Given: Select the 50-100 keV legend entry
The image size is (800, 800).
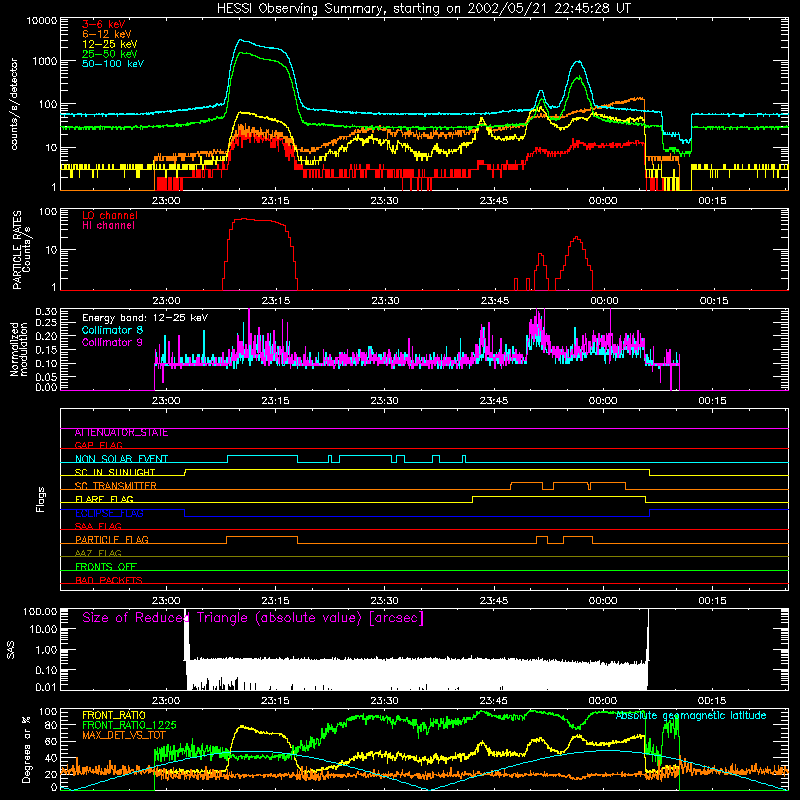Looking at the screenshot, I should [113, 63].
